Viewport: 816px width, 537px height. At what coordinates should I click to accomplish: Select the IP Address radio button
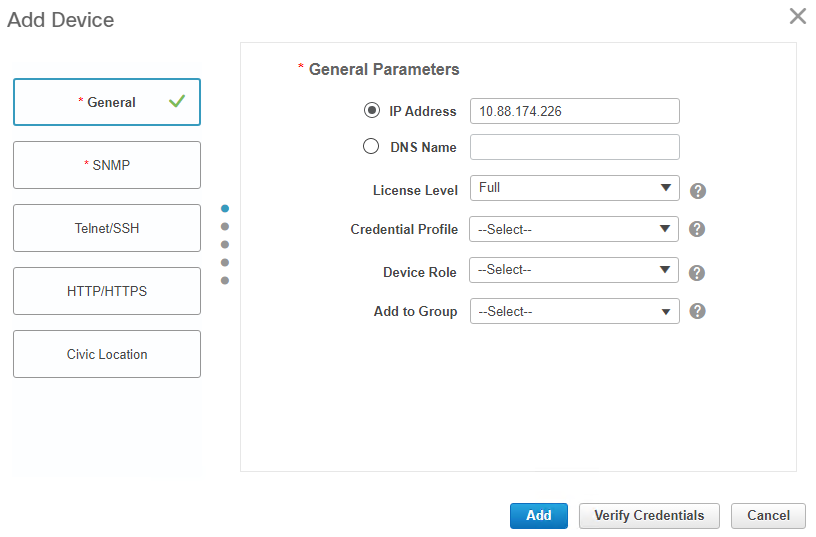coord(372,111)
